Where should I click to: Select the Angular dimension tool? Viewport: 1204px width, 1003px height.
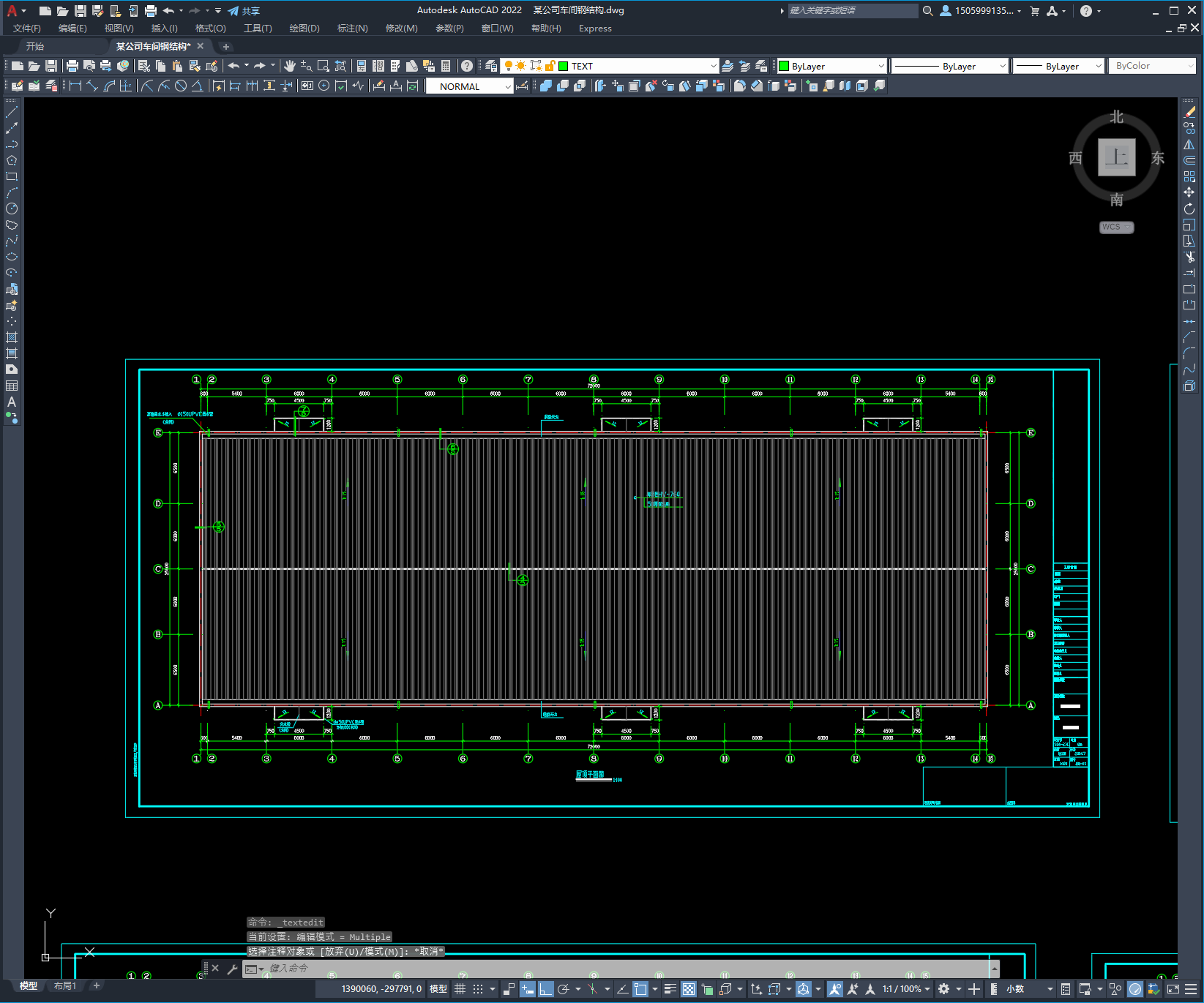pos(197,86)
